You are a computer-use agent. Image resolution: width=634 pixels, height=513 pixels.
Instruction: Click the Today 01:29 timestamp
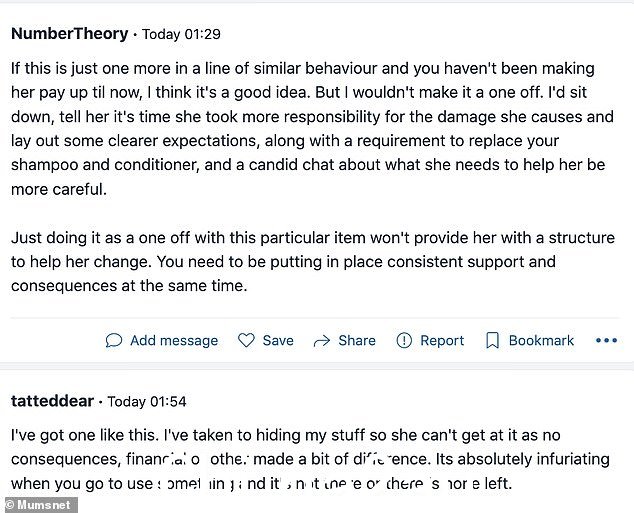pyautogui.click(x=181, y=34)
